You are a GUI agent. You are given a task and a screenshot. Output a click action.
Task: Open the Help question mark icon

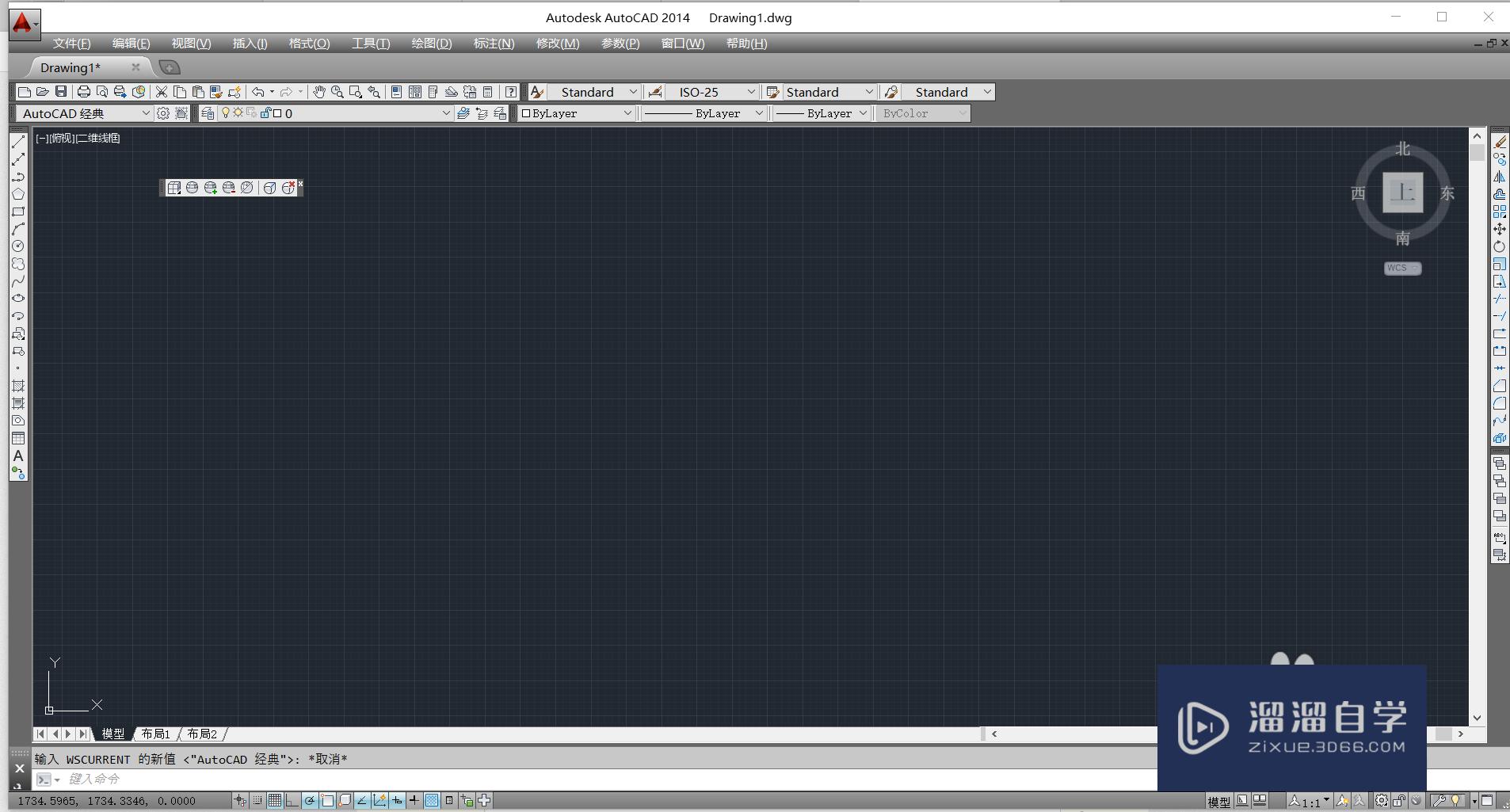(511, 92)
